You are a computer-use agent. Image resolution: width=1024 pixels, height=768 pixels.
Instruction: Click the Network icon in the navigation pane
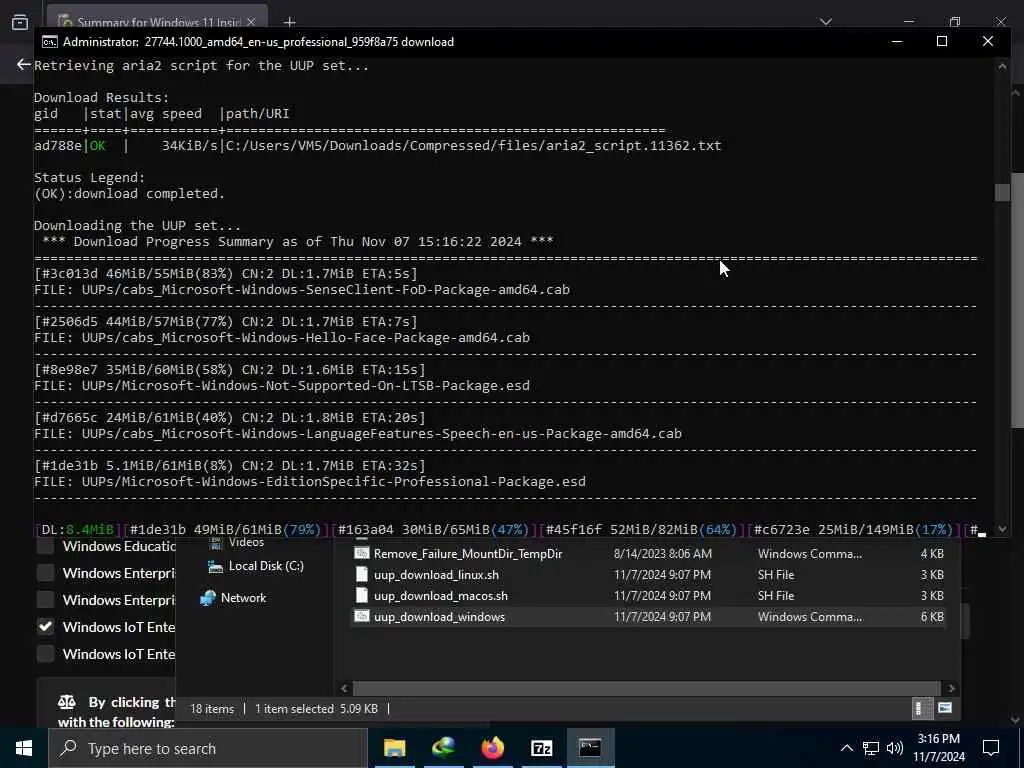[x=208, y=598]
